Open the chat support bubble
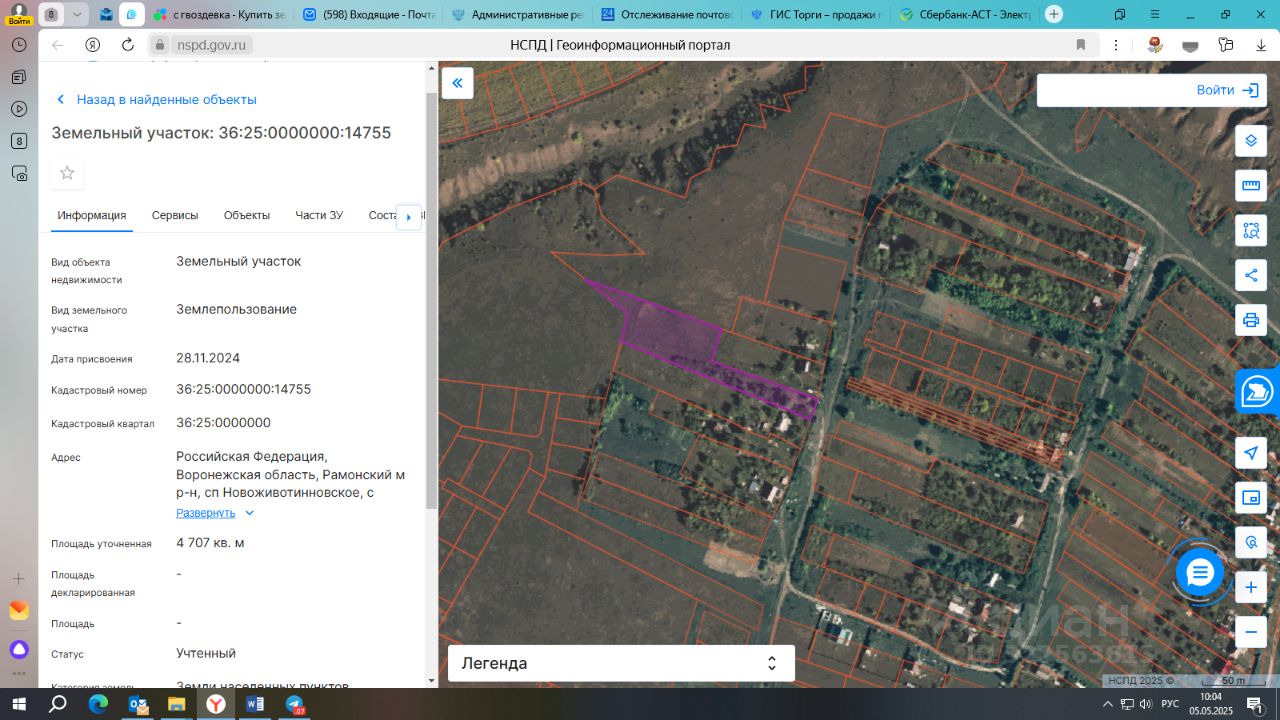Image resolution: width=1280 pixels, height=720 pixels. pos(1199,573)
